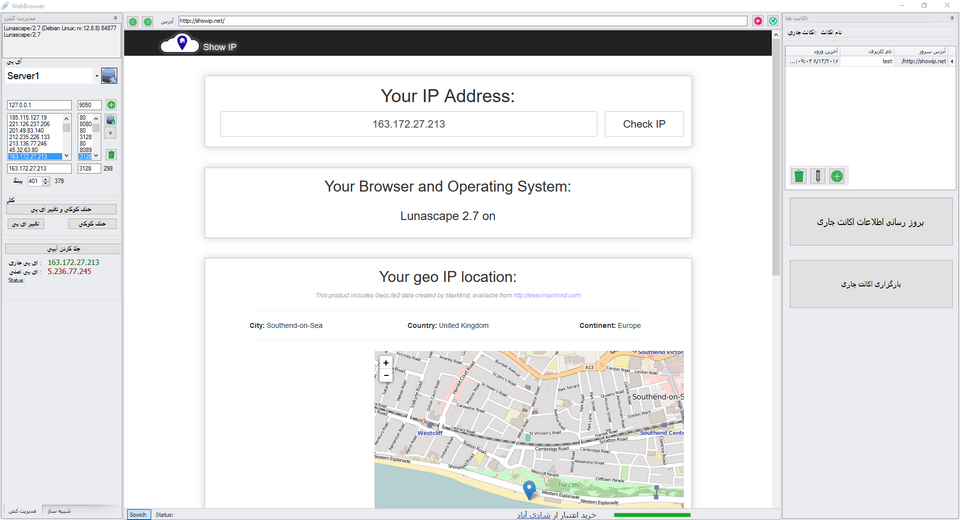
Task: Click the آدرس سرور column header
Action: [x=921, y=52]
